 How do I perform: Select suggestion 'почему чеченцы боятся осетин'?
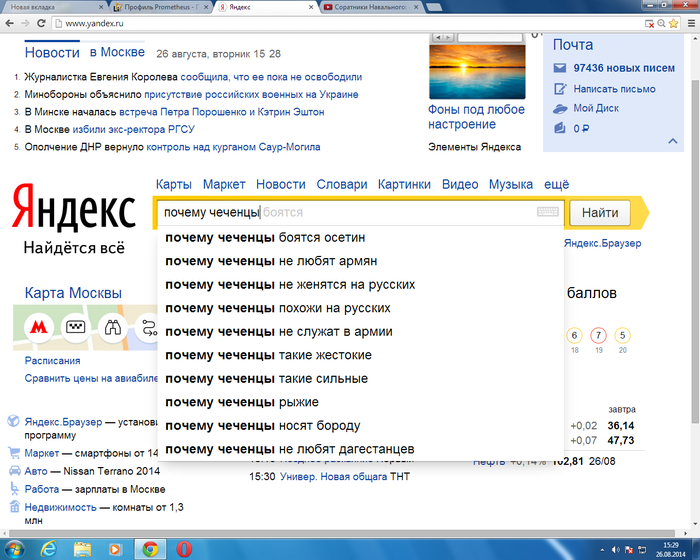(361, 238)
